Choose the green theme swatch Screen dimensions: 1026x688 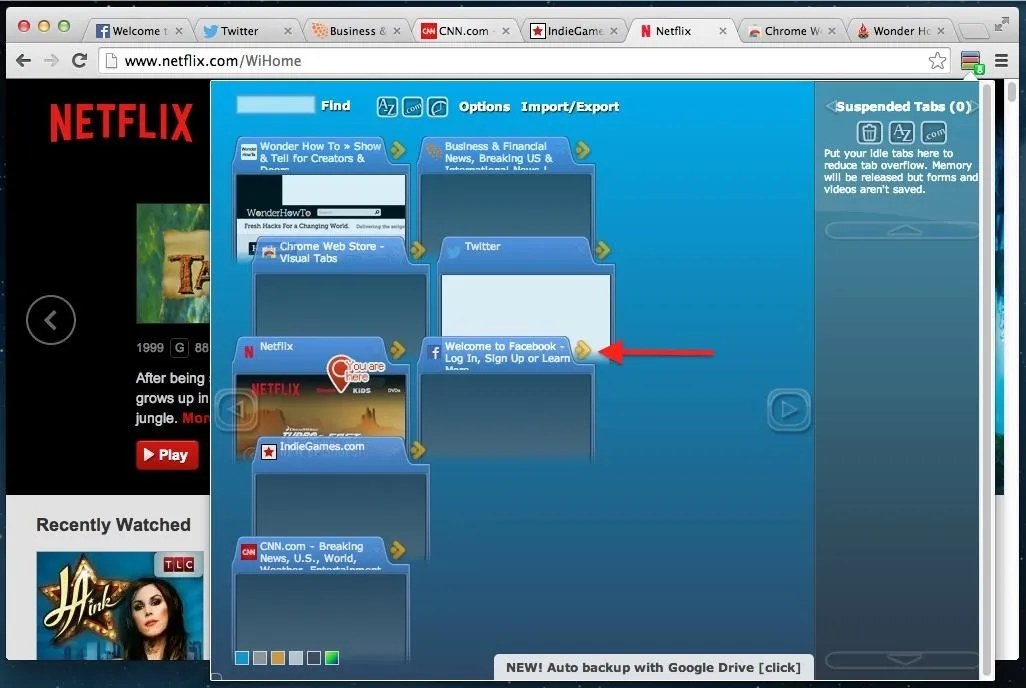tap(332, 658)
